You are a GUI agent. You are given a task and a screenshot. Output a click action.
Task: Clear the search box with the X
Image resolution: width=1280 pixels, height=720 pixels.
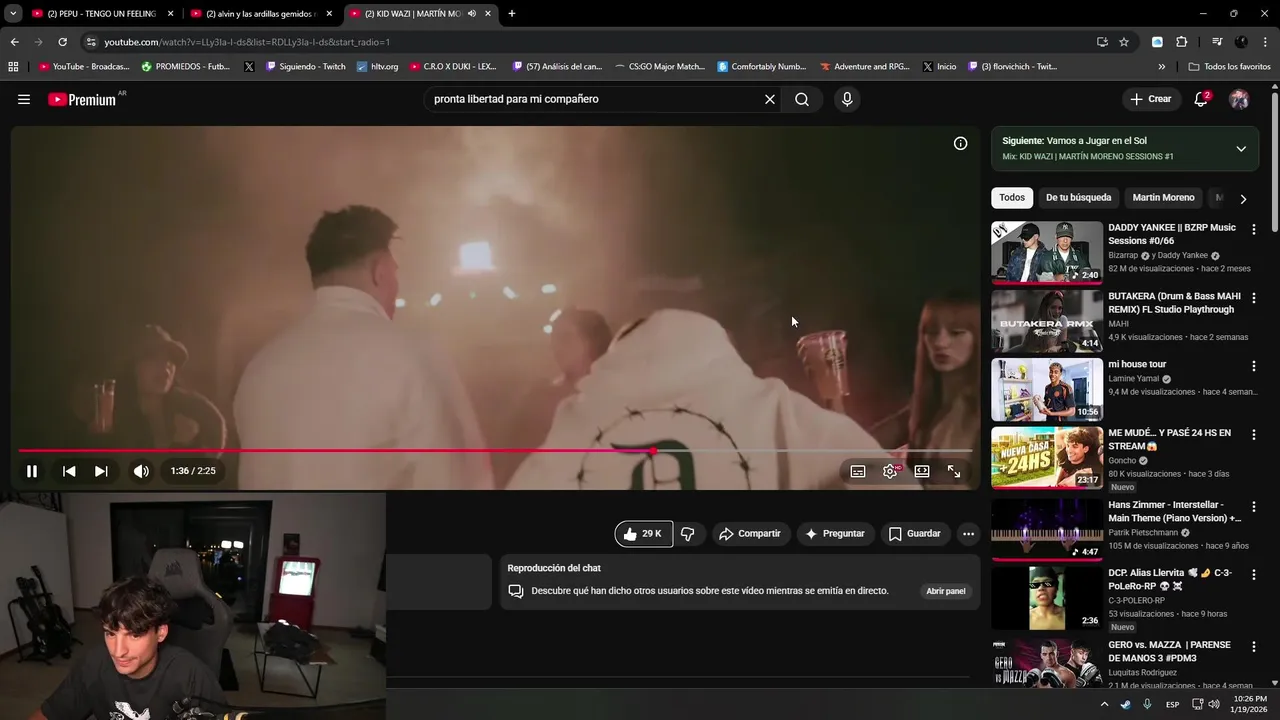point(770,99)
